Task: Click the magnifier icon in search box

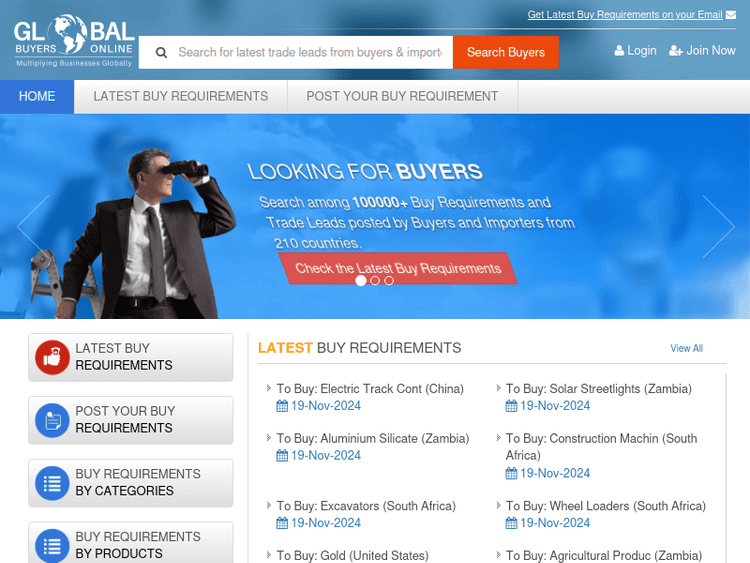Action: tap(161, 53)
